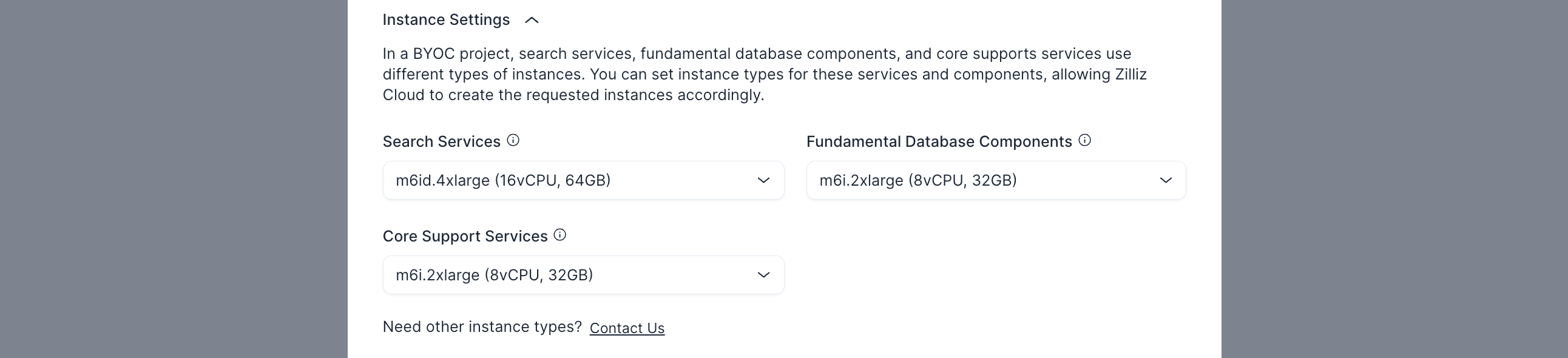The height and width of the screenshot is (358, 1568).
Task: Click the Search Services label
Action: coord(441,142)
